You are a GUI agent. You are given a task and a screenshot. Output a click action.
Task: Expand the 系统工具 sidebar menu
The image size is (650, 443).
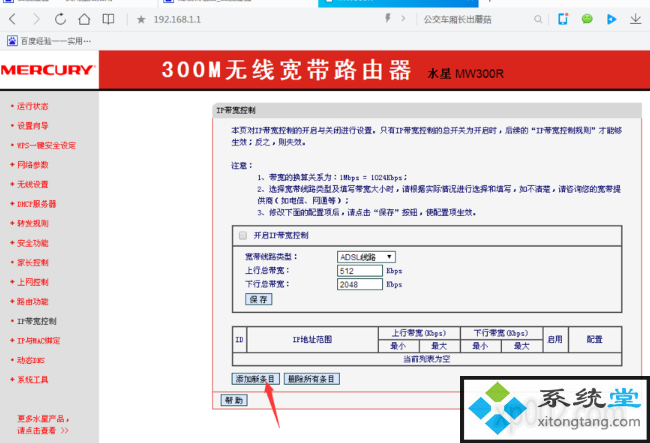pyautogui.click(x=32, y=380)
